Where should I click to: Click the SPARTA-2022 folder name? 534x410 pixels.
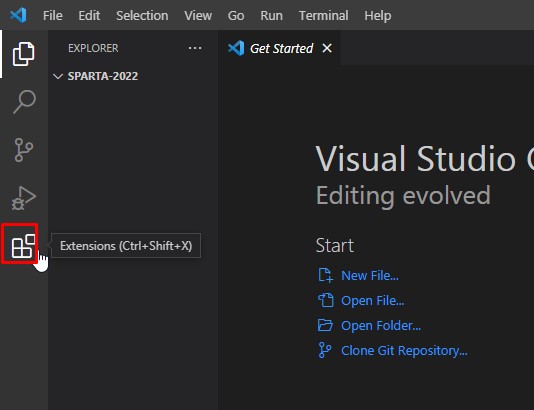tap(103, 76)
